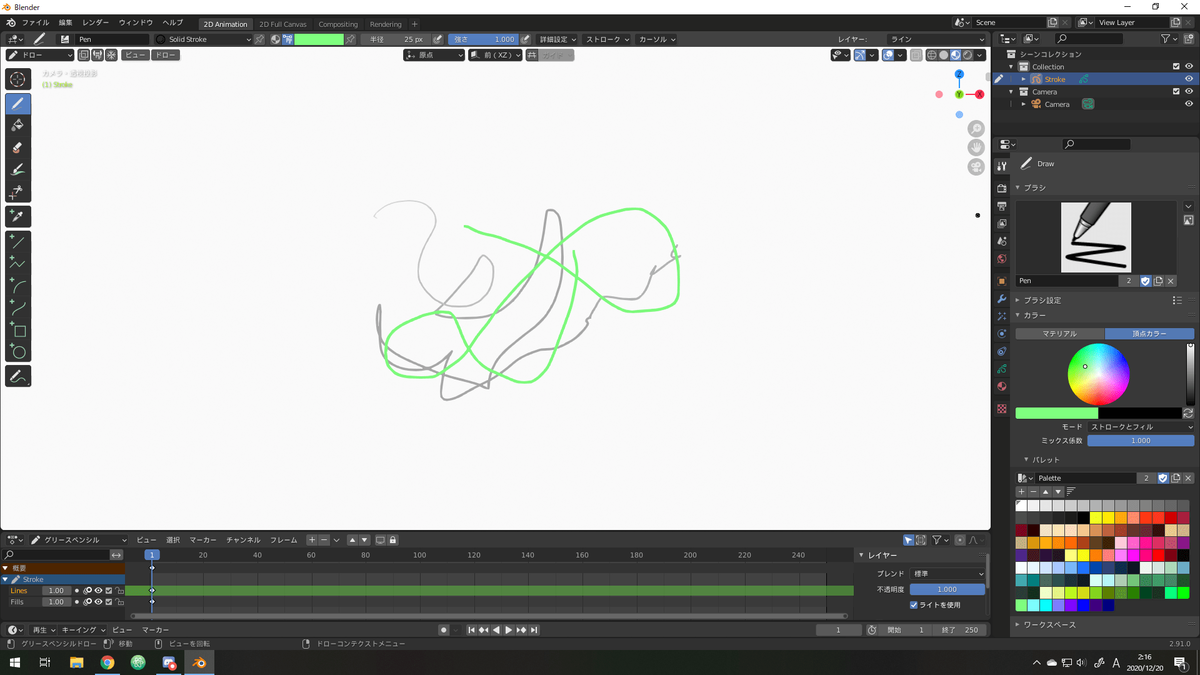Open the Render properties tab
This screenshot has height=675, width=1200.
1001,188
